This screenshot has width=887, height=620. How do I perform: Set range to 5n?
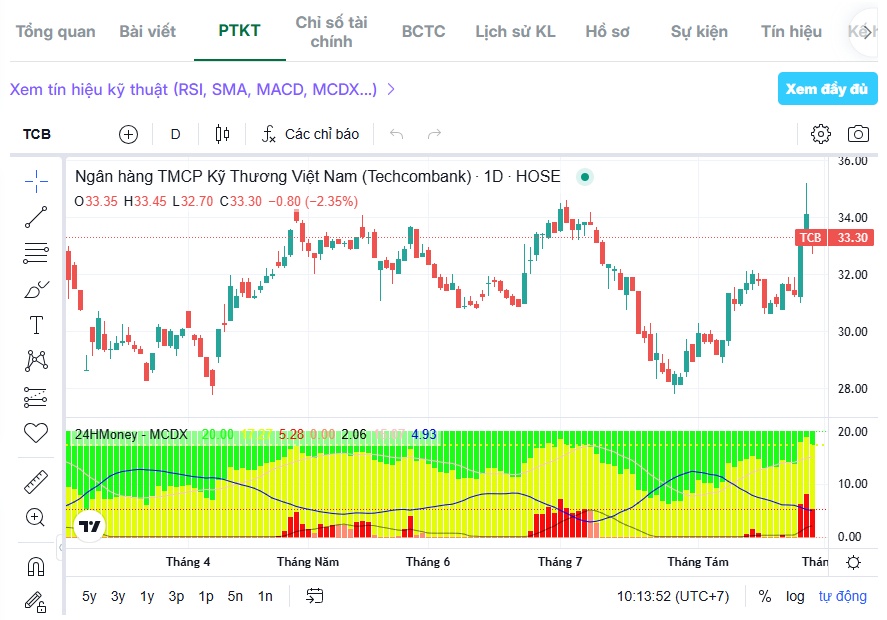235,596
